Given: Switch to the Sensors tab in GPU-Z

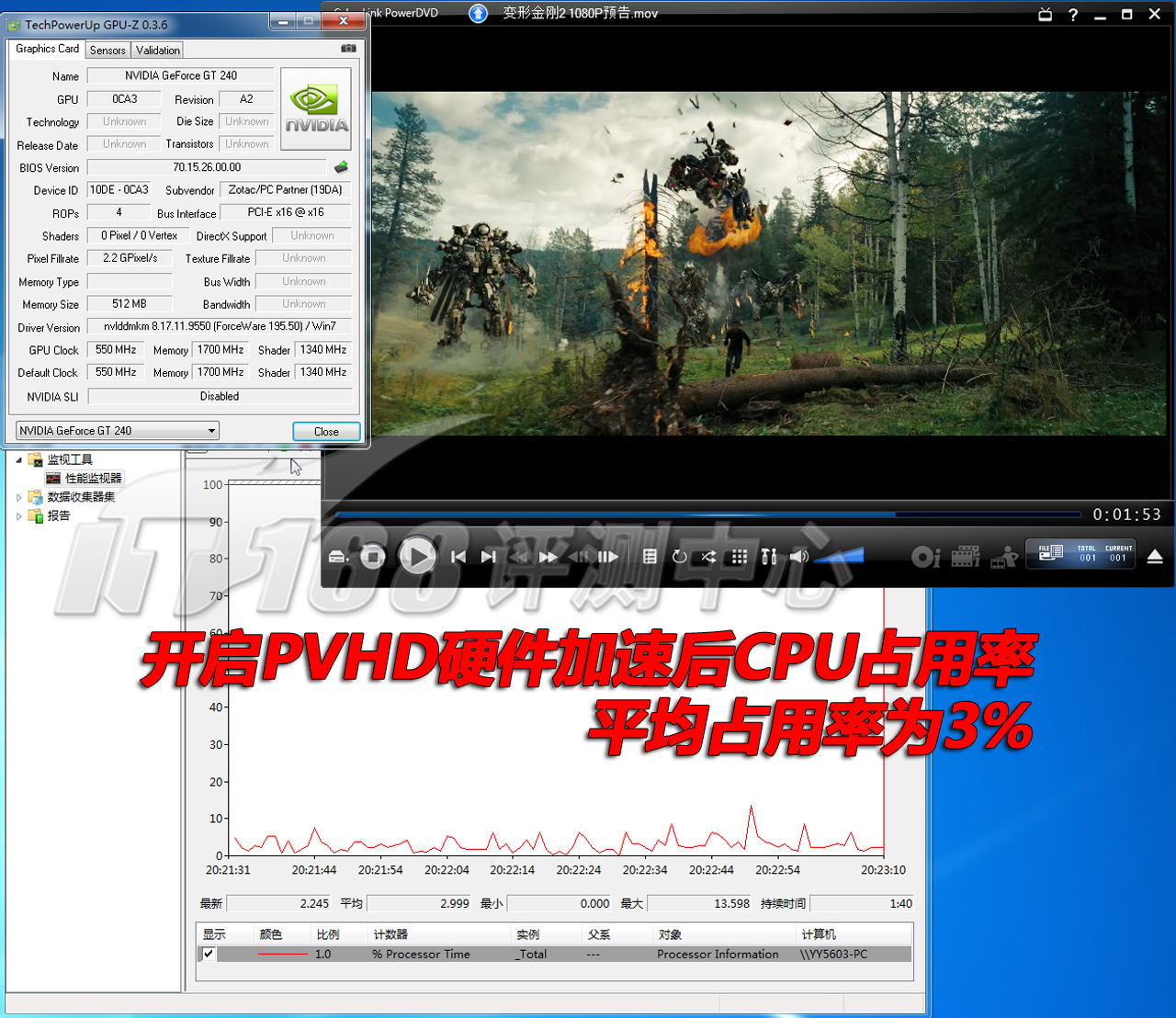Looking at the screenshot, I should (107, 51).
